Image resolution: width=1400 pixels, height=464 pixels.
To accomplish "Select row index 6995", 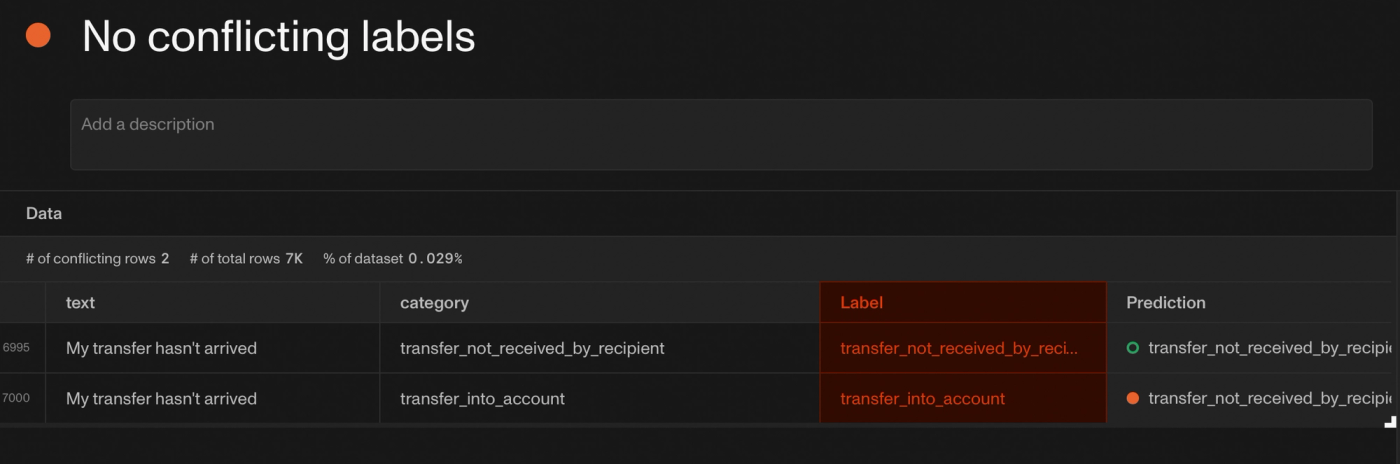I will tap(16, 348).
